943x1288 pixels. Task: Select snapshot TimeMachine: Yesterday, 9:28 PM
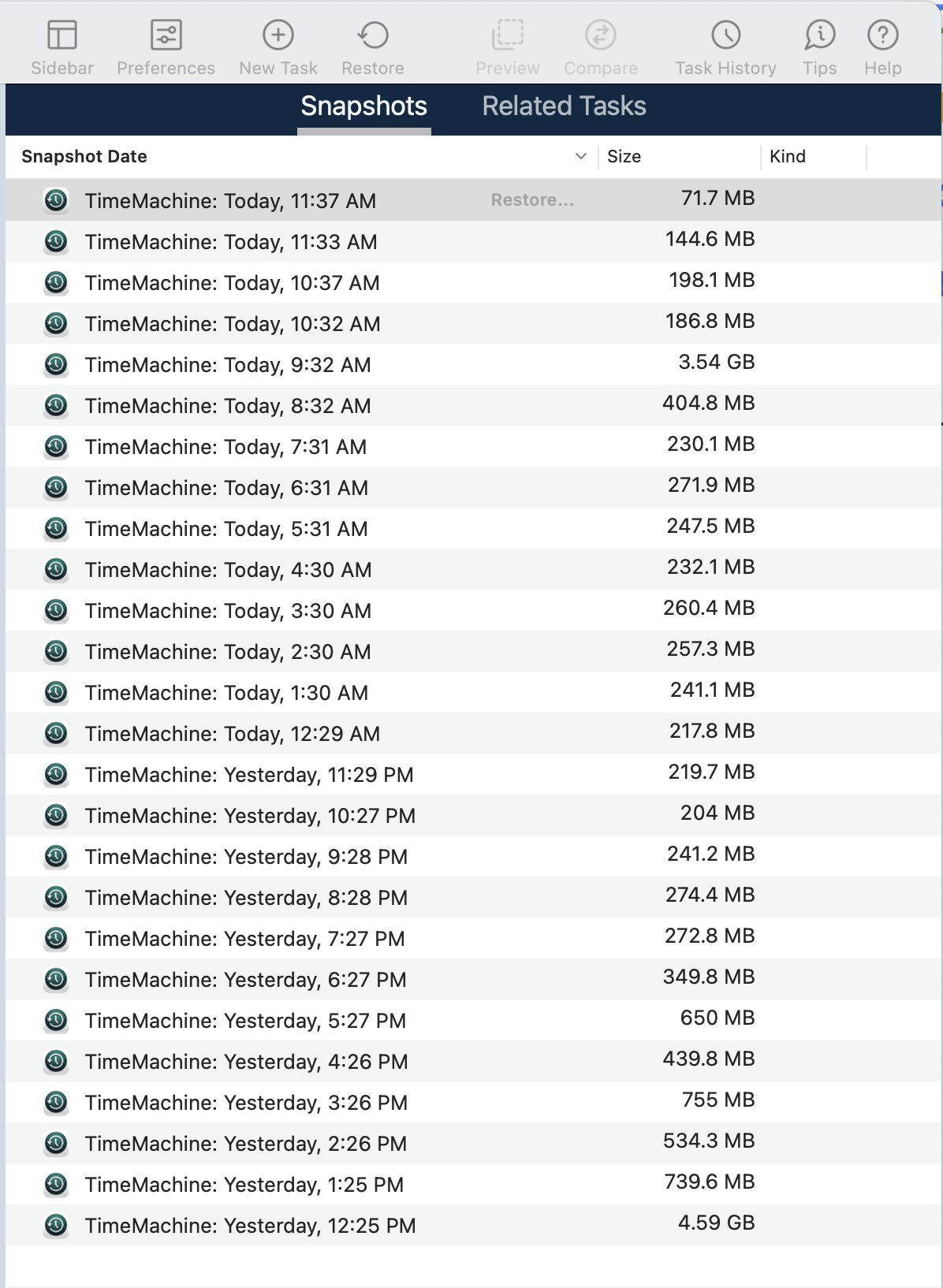coord(474,856)
